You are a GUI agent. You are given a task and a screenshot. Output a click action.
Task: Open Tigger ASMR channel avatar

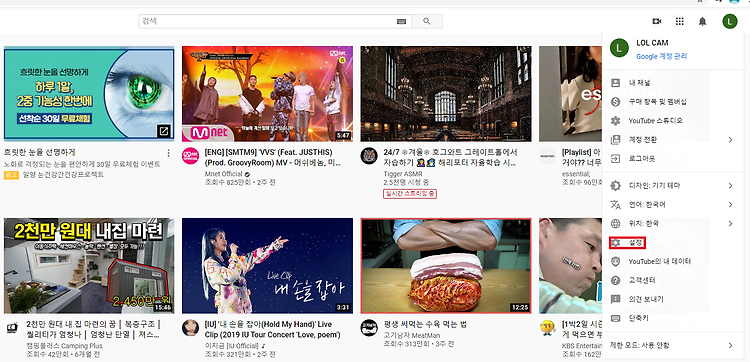369,156
